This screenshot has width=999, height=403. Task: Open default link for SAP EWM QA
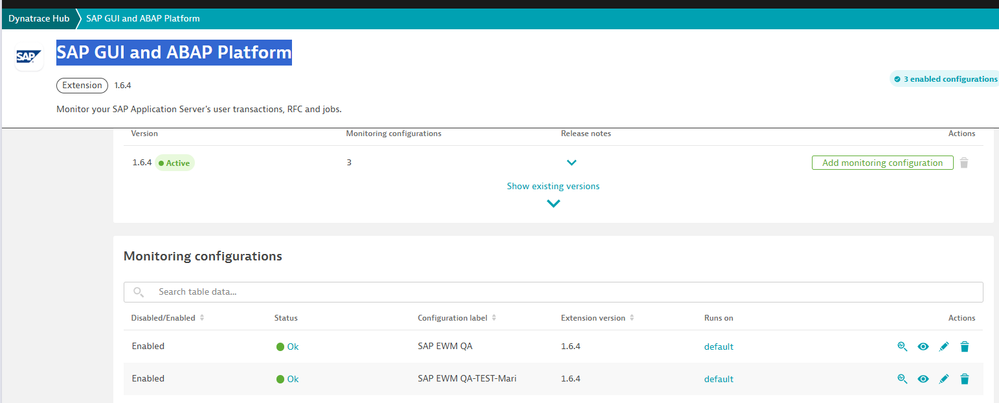718,347
